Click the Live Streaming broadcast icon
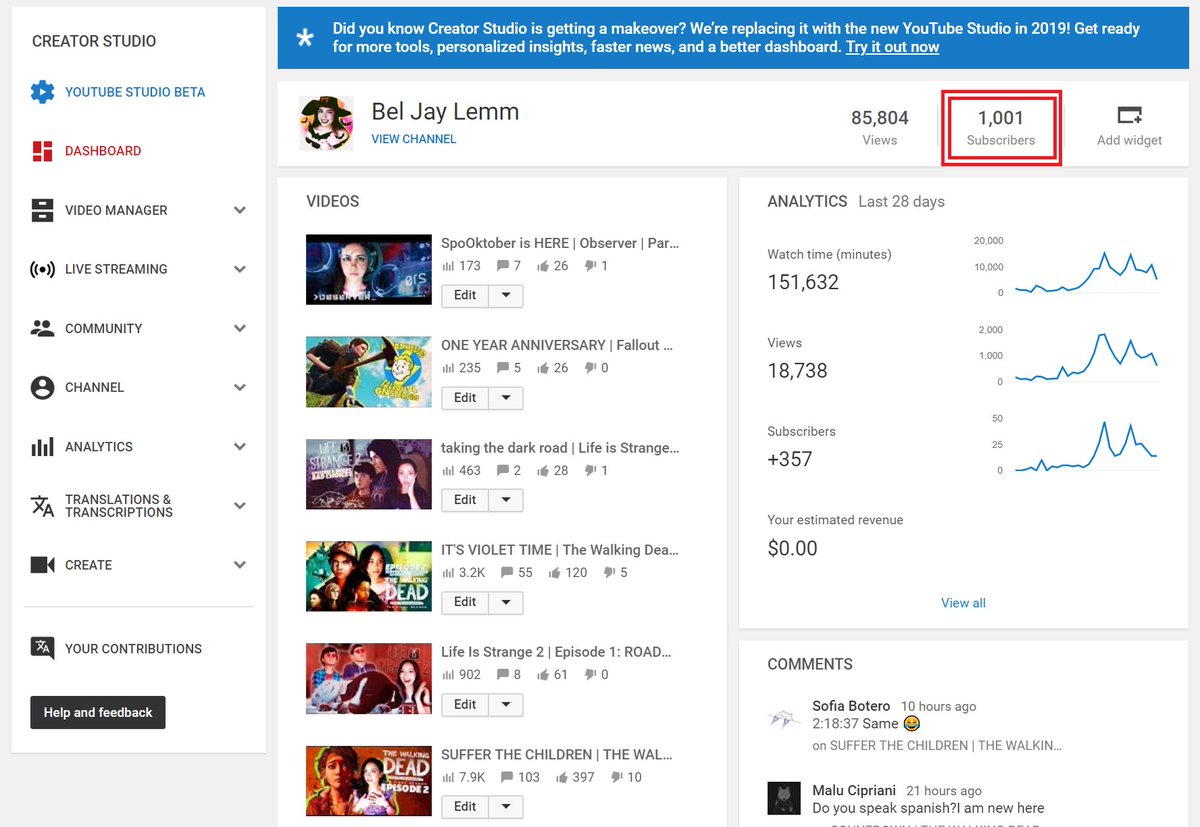 [x=42, y=269]
